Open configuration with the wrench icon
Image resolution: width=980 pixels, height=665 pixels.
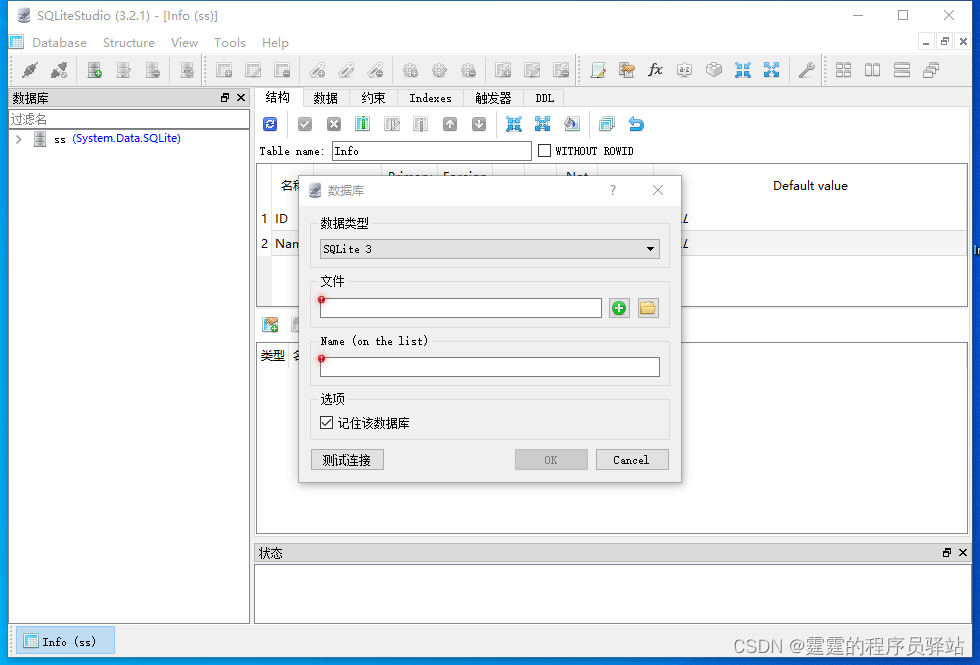(806, 70)
